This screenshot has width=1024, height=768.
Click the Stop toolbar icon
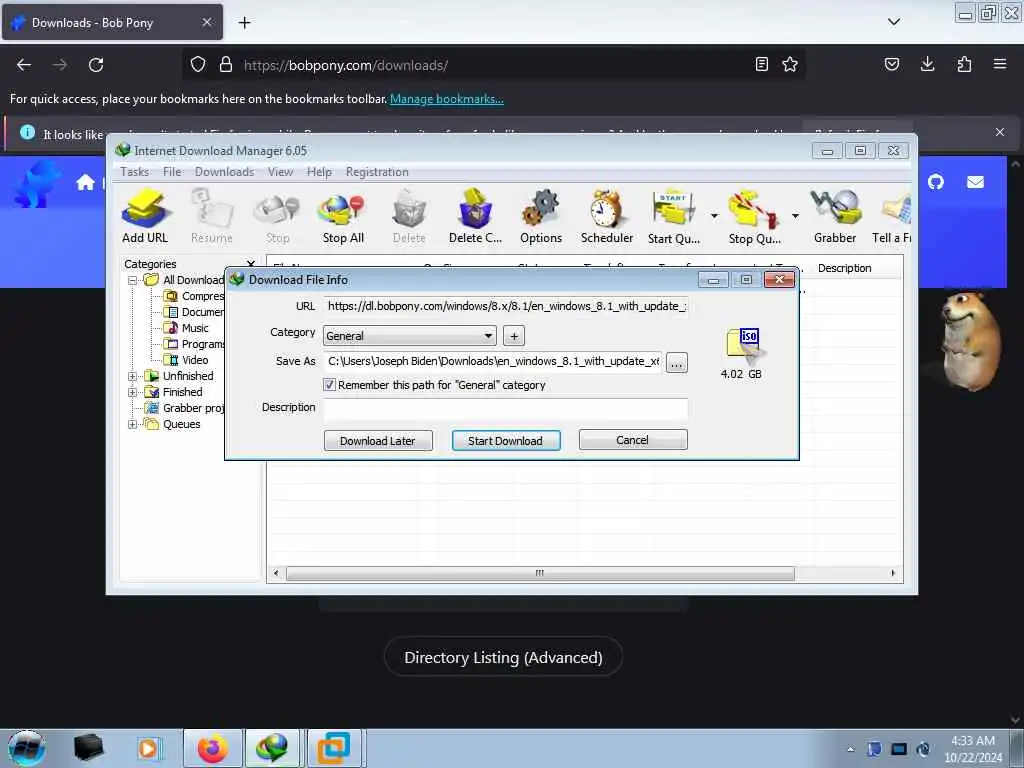[278, 217]
